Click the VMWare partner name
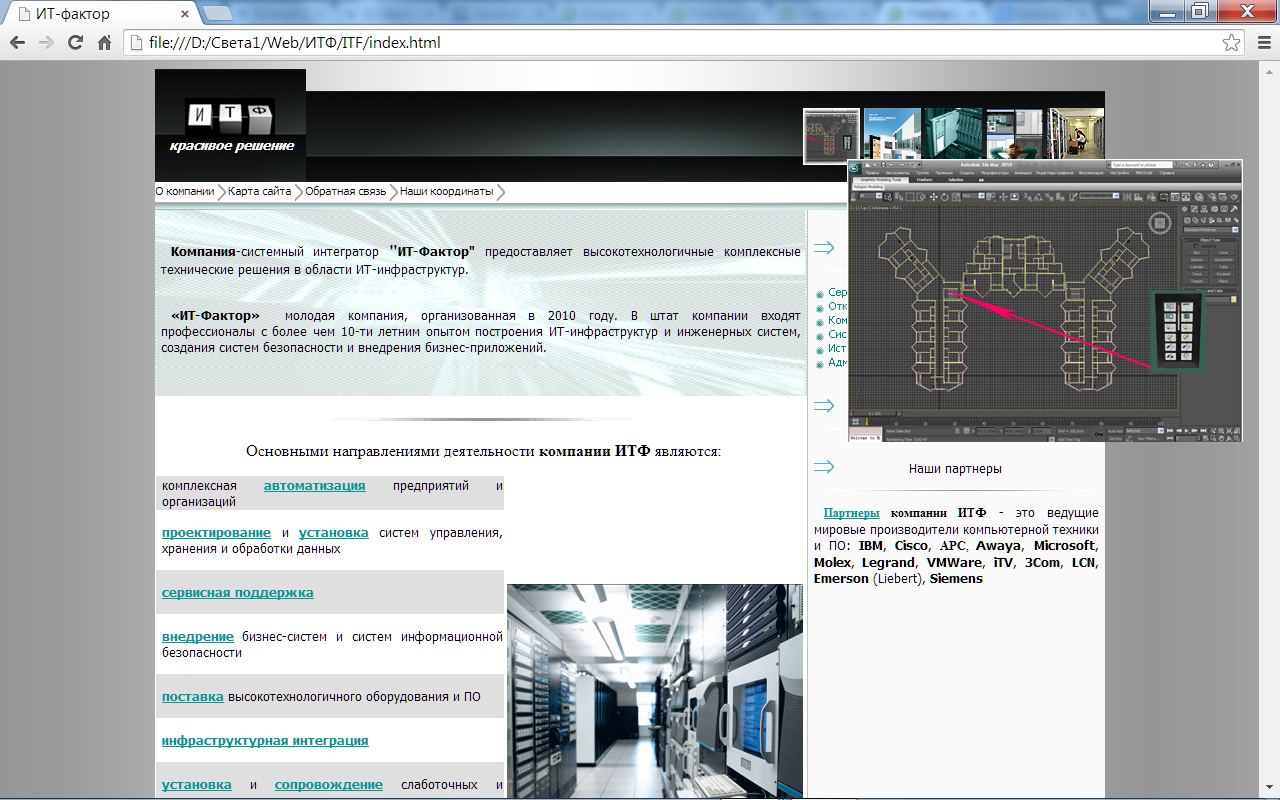 pos(955,563)
